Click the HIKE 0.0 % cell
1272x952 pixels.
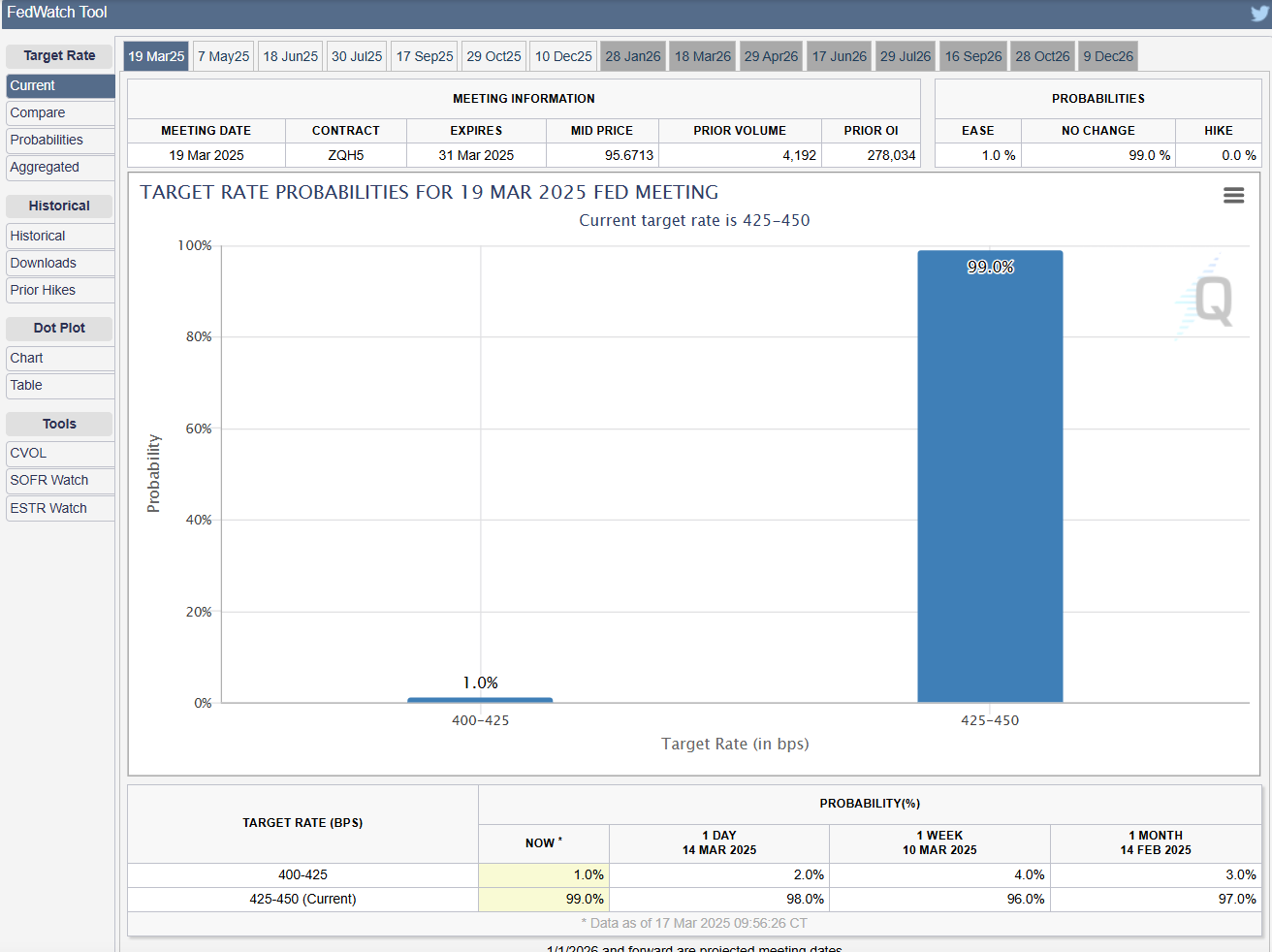click(x=1219, y=155)
